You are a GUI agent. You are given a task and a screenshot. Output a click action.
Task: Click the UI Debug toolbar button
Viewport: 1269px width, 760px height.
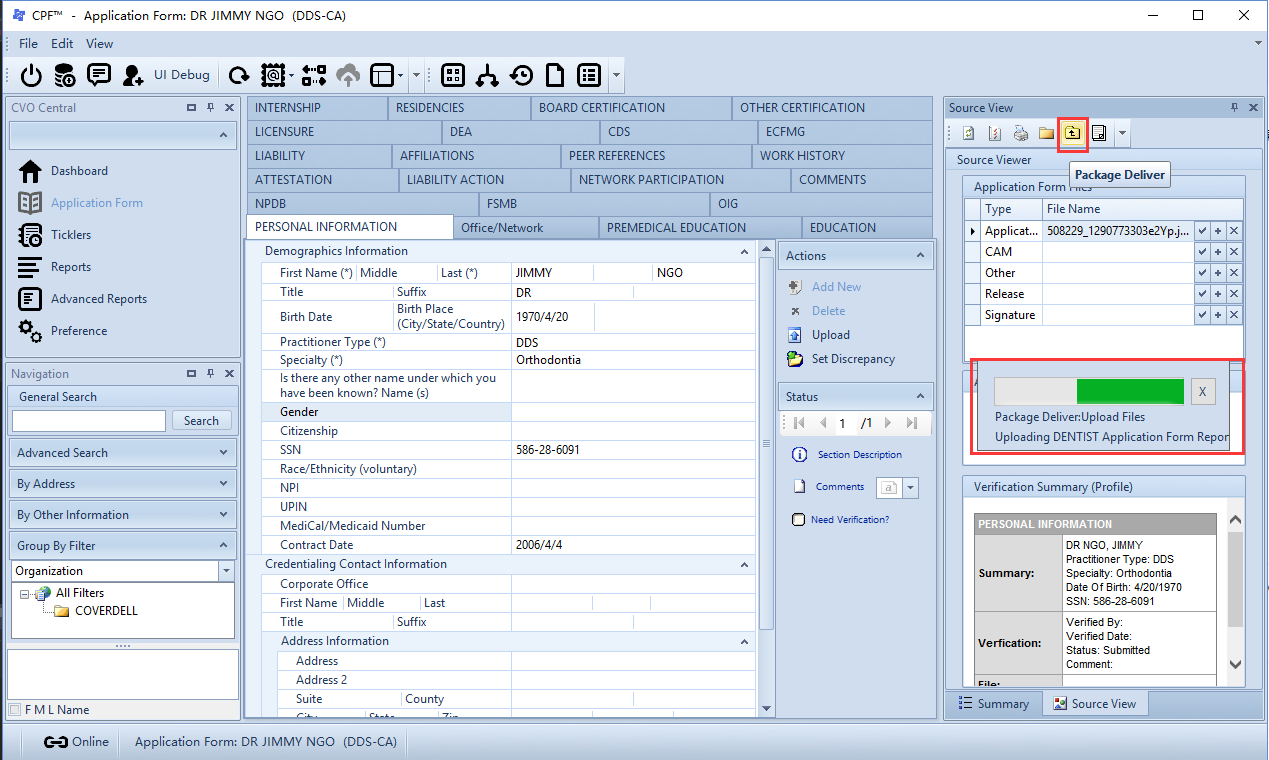point(182,75)
